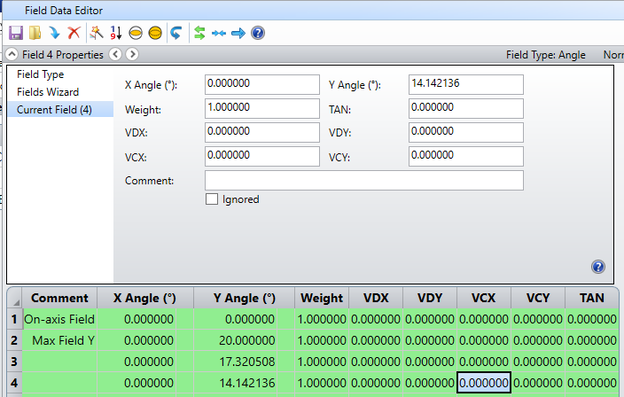Screen dimensions: 624x397
Task: Select row 2 Max Field Y header
Action: pyautogui.click(x=14, y=341)
